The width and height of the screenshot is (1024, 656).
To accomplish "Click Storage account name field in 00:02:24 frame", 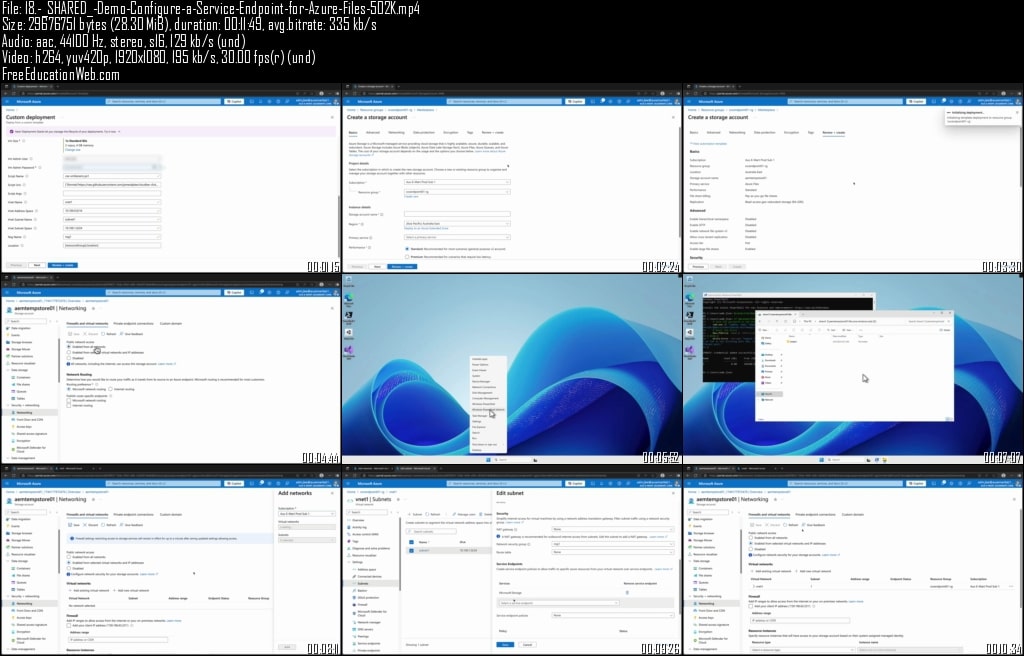I will pyautogui.click(x=456, y=214).
